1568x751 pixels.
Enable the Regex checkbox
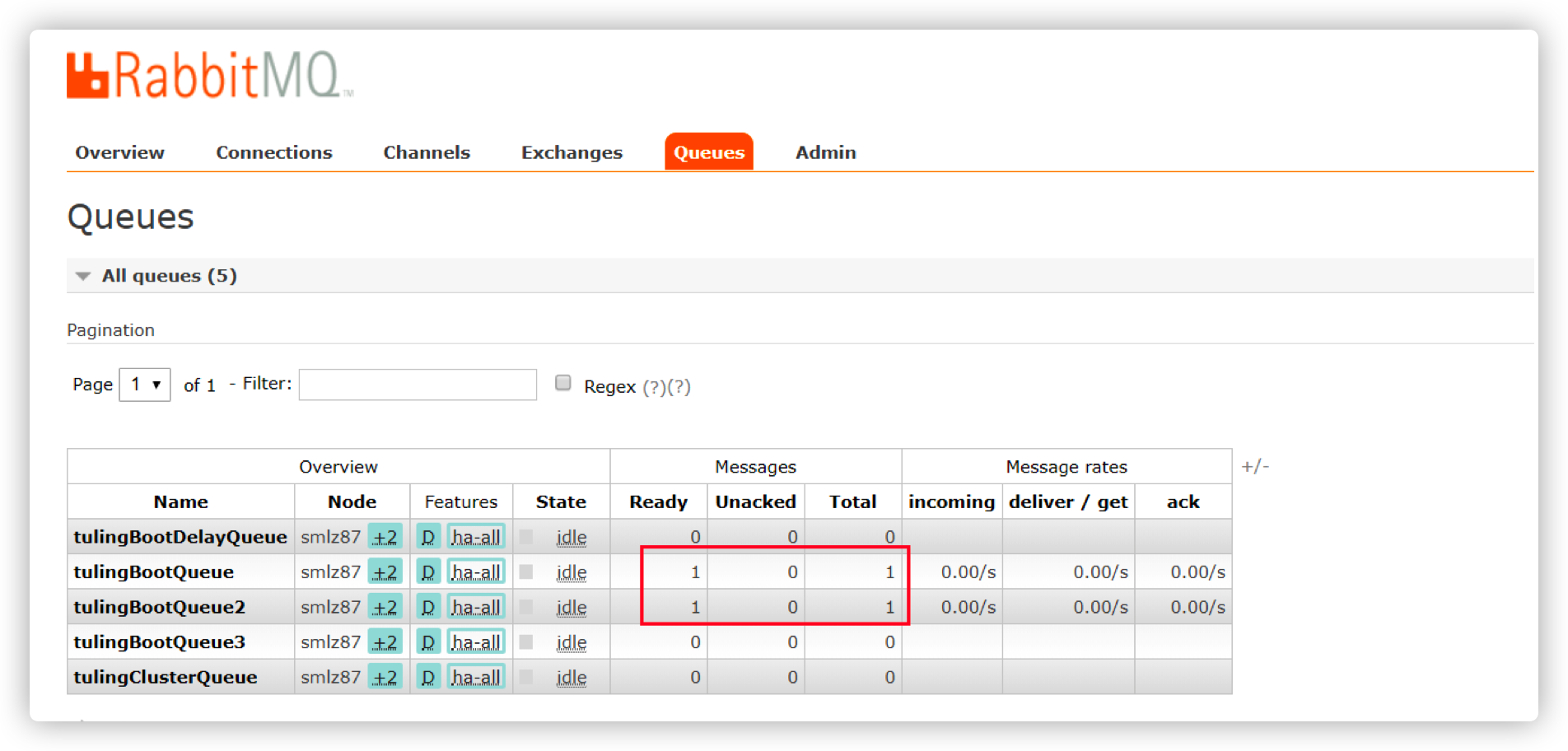click(x=563, y=383)
